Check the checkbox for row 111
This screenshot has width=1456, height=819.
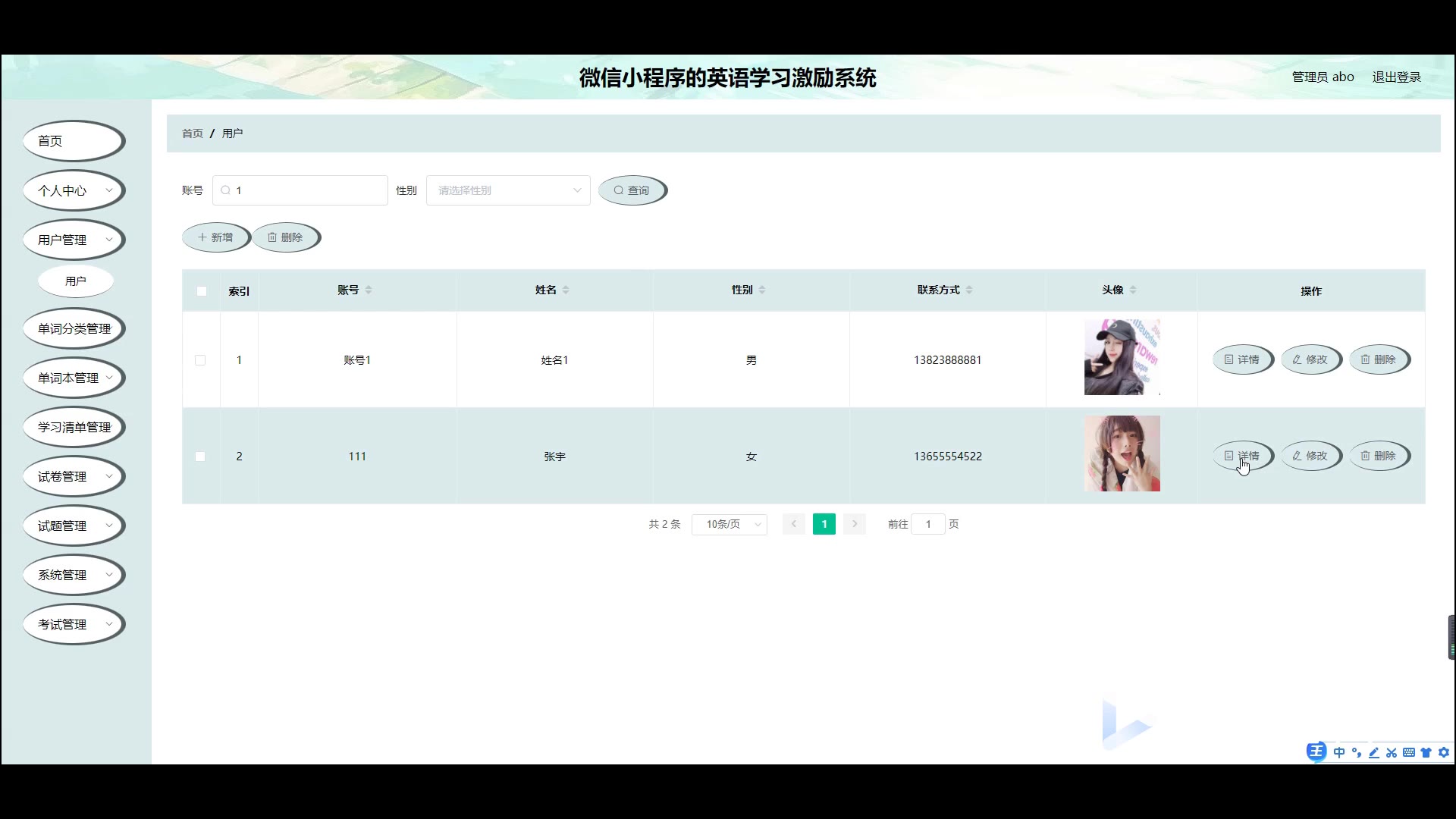tap(200, 457)
